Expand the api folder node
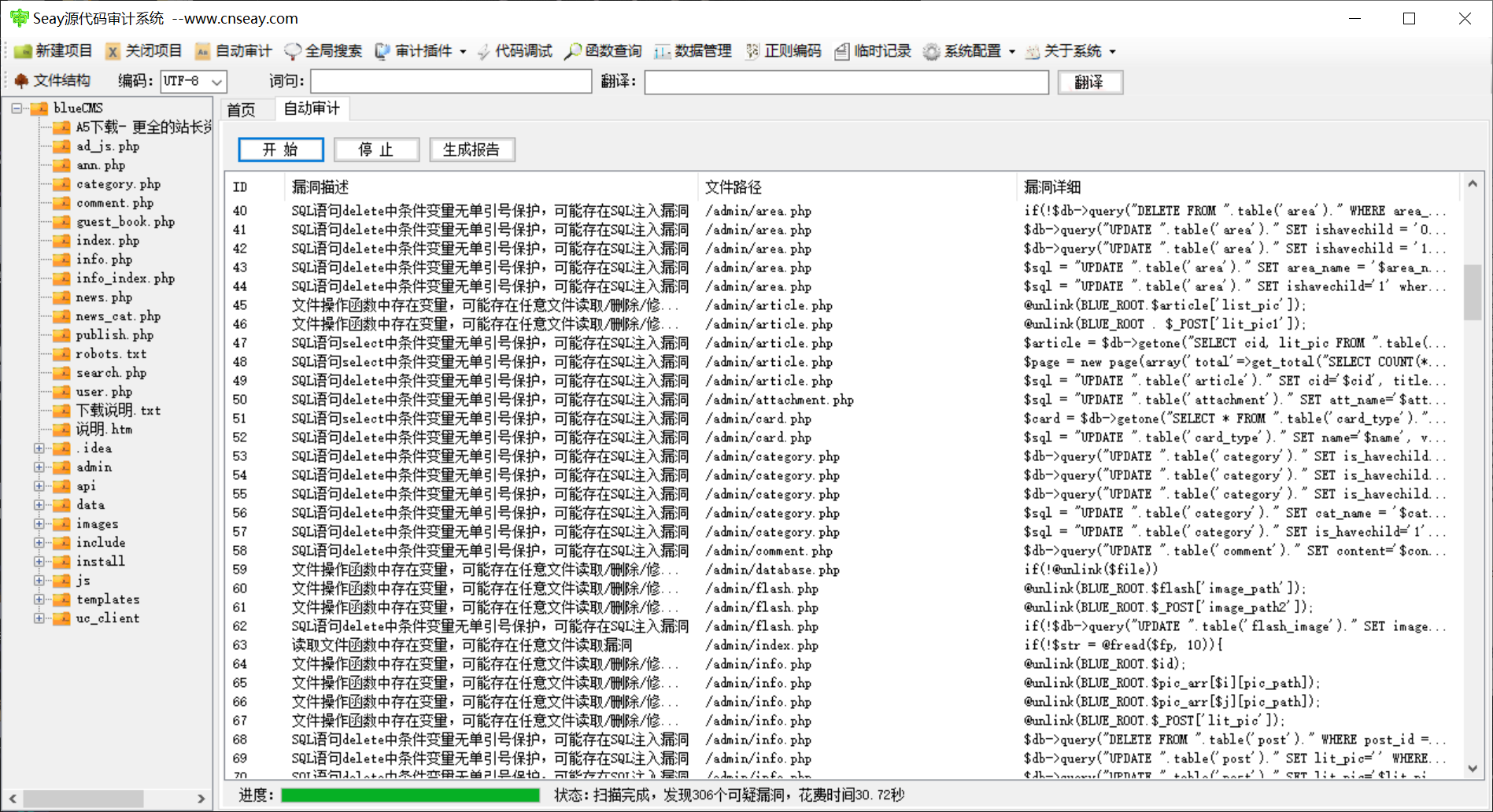The width and height of the screenshot is (1493, 812). 39,486
